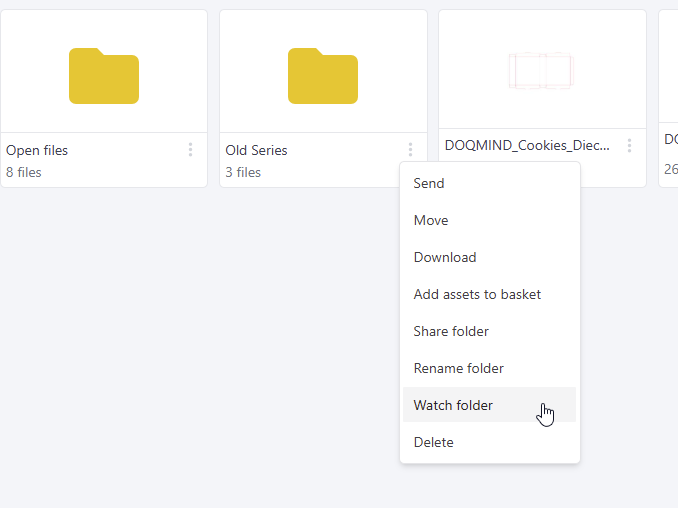Click Watch folder in the menu

[489, 405]
